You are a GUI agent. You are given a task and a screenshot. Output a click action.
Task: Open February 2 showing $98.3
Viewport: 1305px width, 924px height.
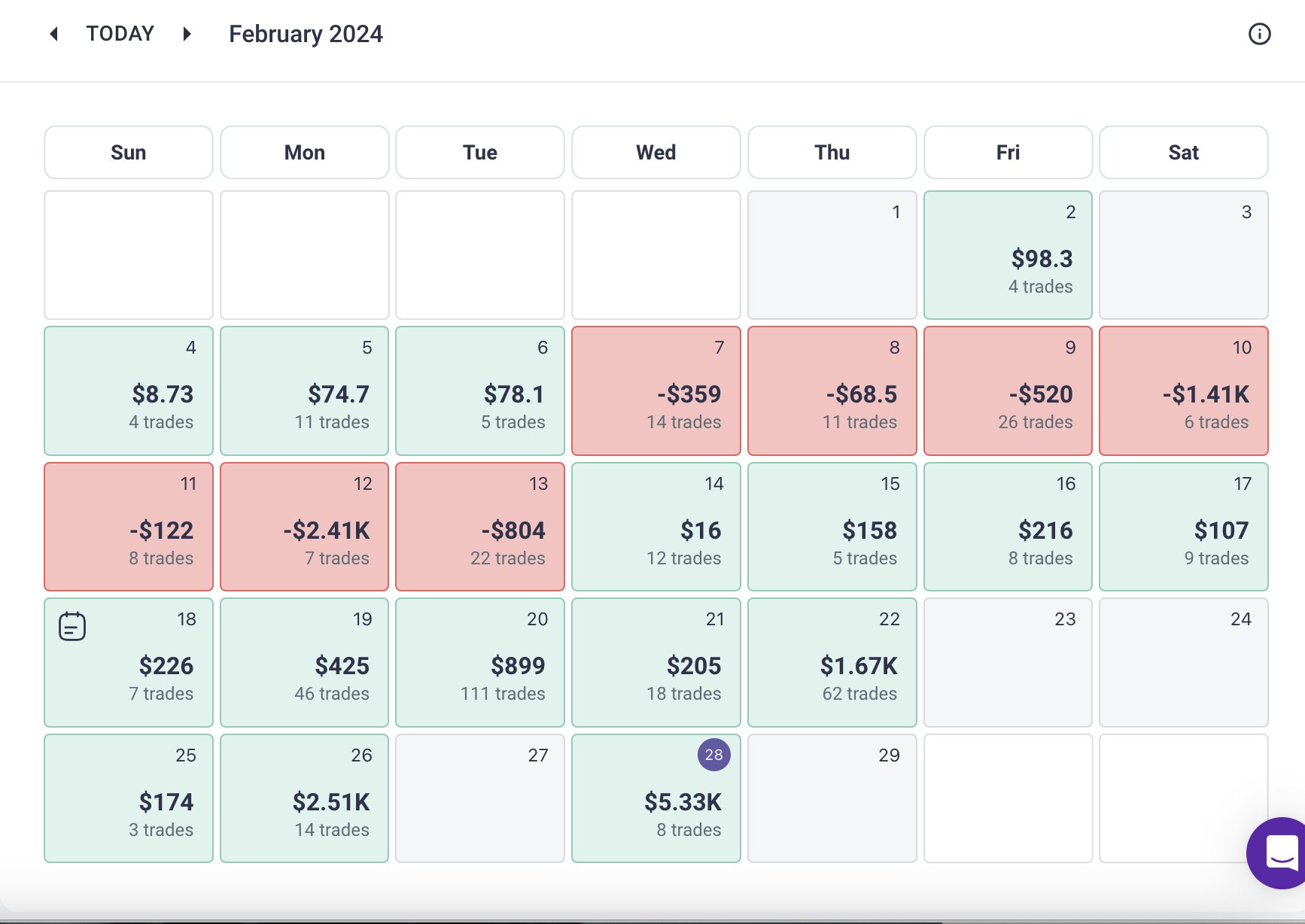(x=1008, y=255)
